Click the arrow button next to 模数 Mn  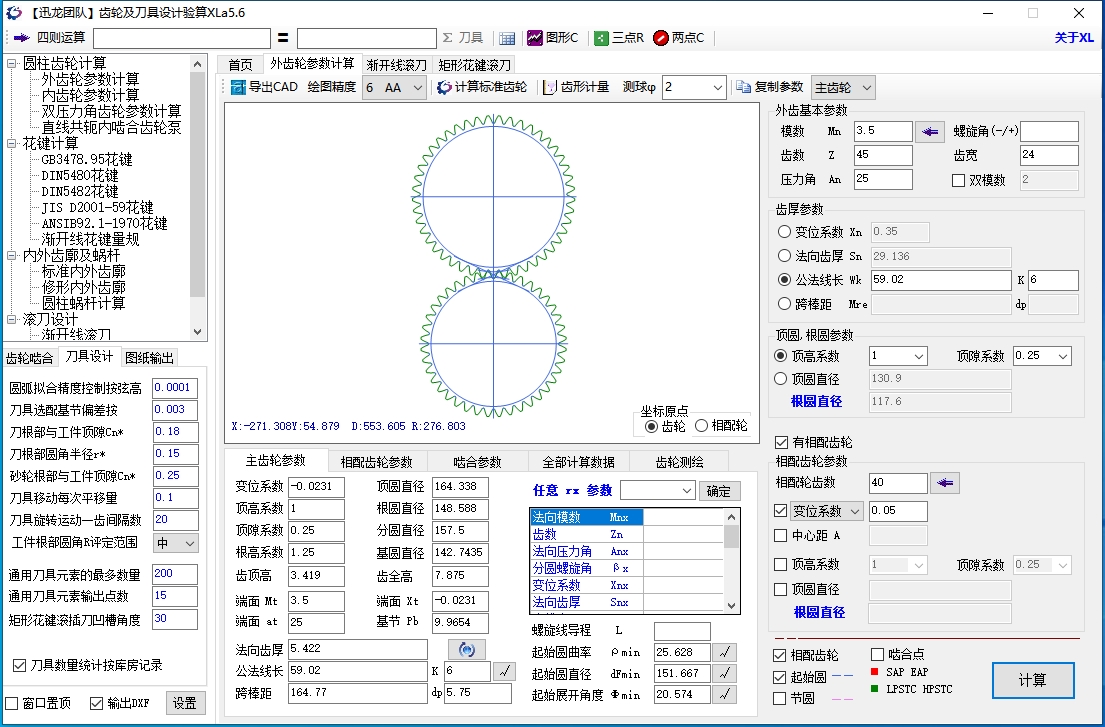930,132
